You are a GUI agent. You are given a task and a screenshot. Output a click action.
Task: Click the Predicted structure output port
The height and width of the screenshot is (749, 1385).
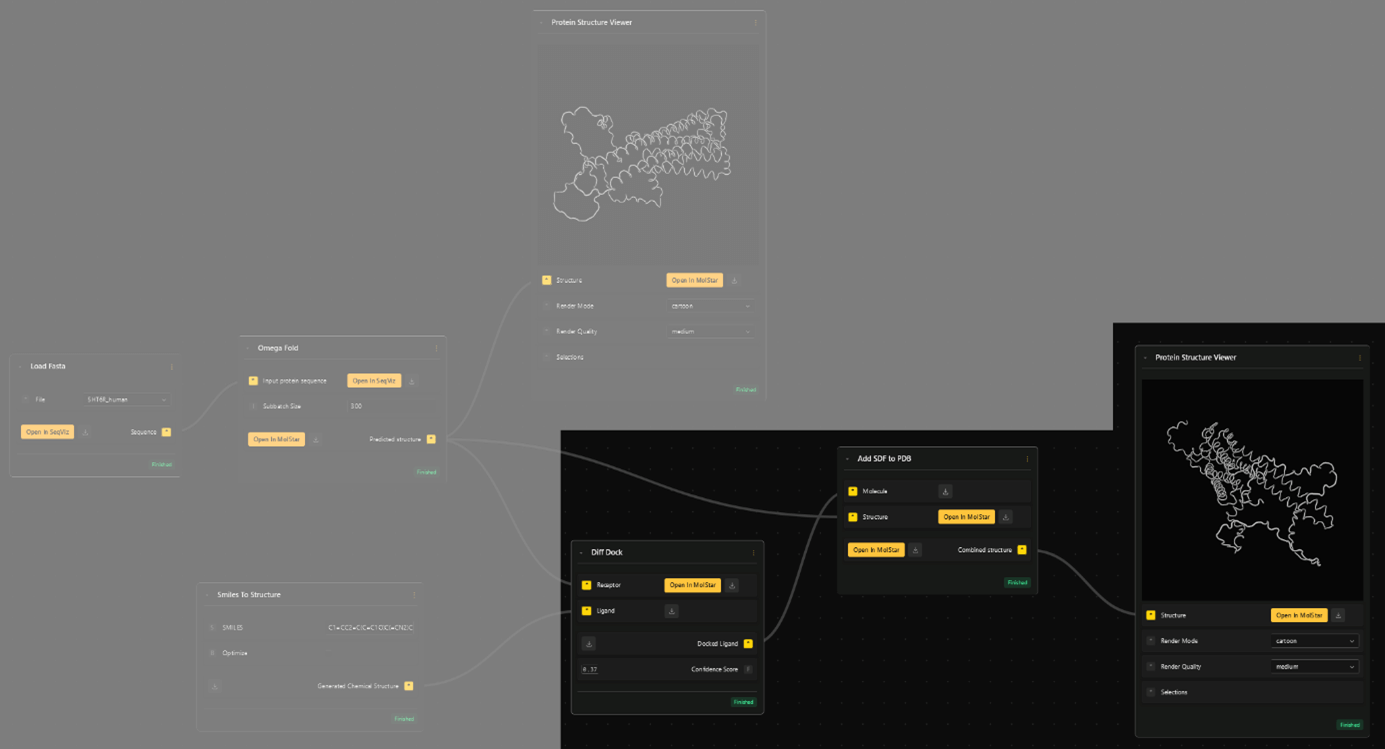point(431,439)
